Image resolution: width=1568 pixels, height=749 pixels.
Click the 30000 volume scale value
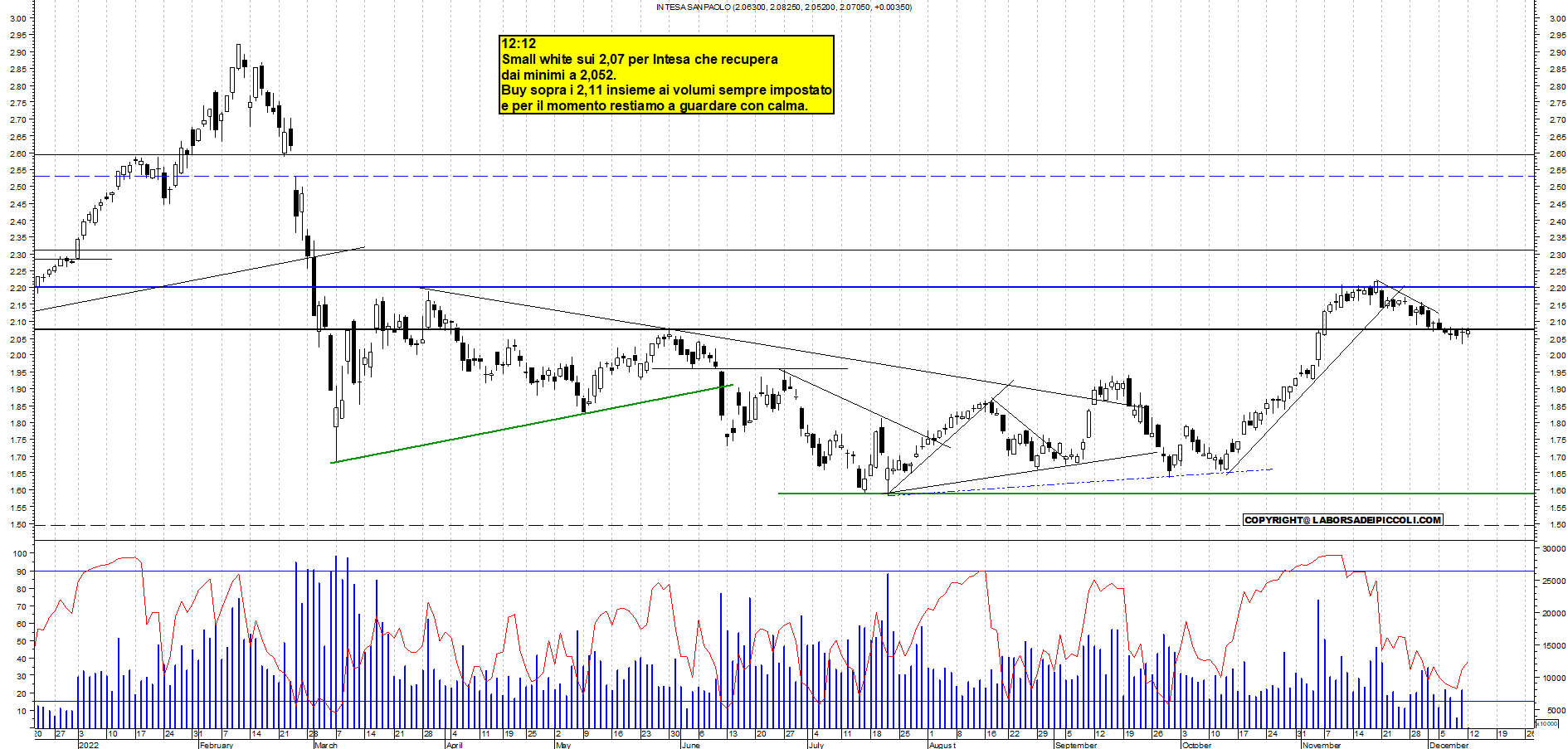(1554, 549)
